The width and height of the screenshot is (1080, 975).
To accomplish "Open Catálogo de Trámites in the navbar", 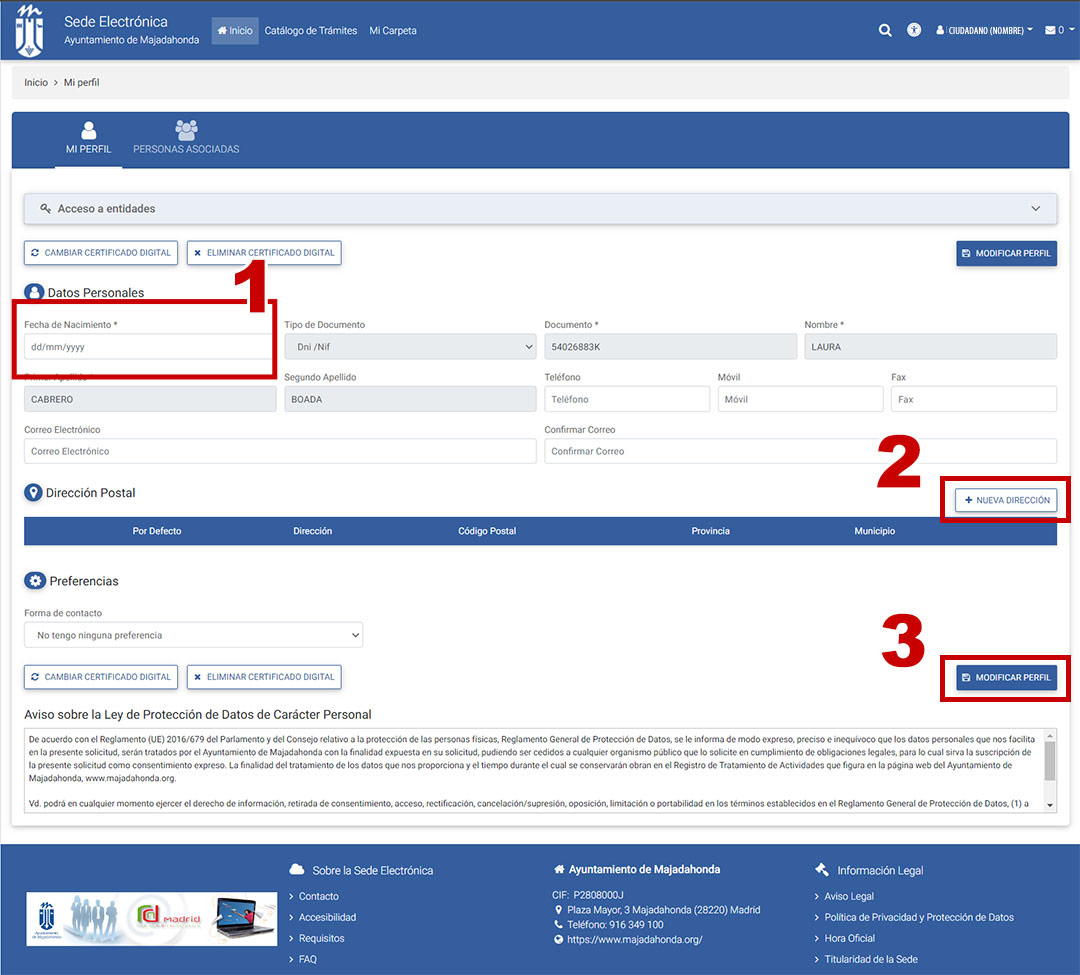I will pos(311,31).
